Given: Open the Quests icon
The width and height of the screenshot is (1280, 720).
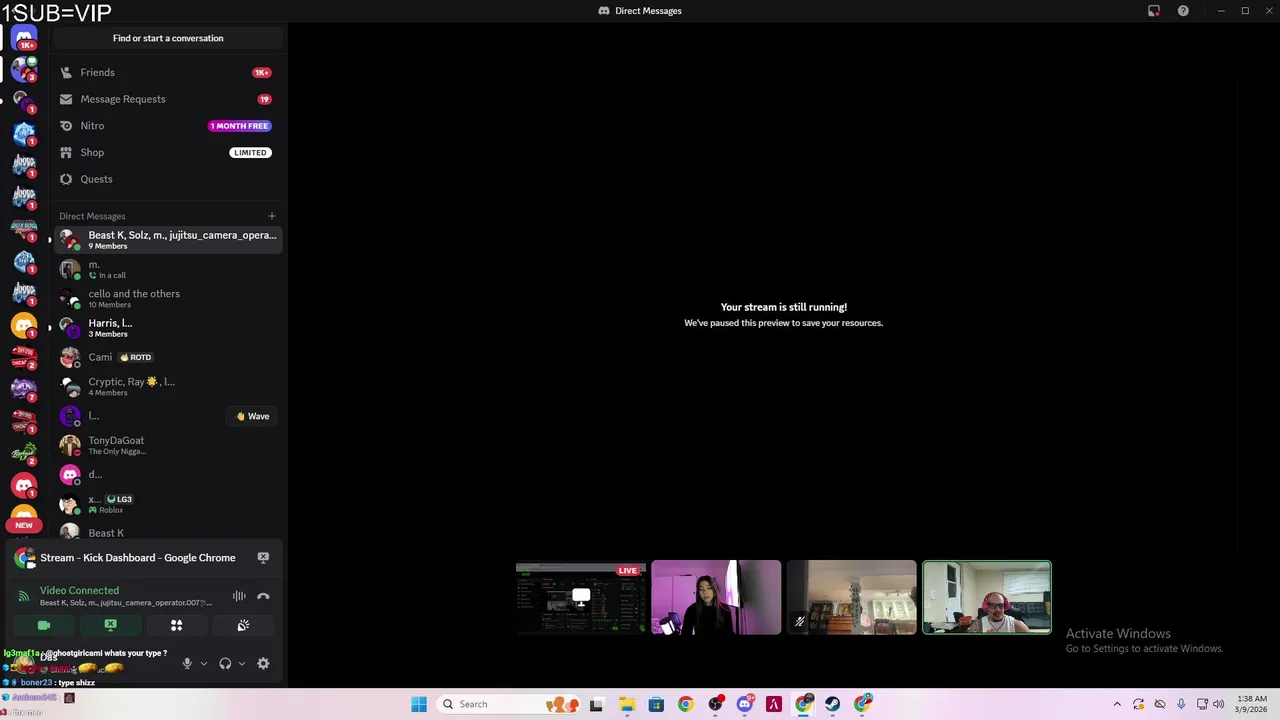Looking at the screenshot, I should click(x=66, y=179).
